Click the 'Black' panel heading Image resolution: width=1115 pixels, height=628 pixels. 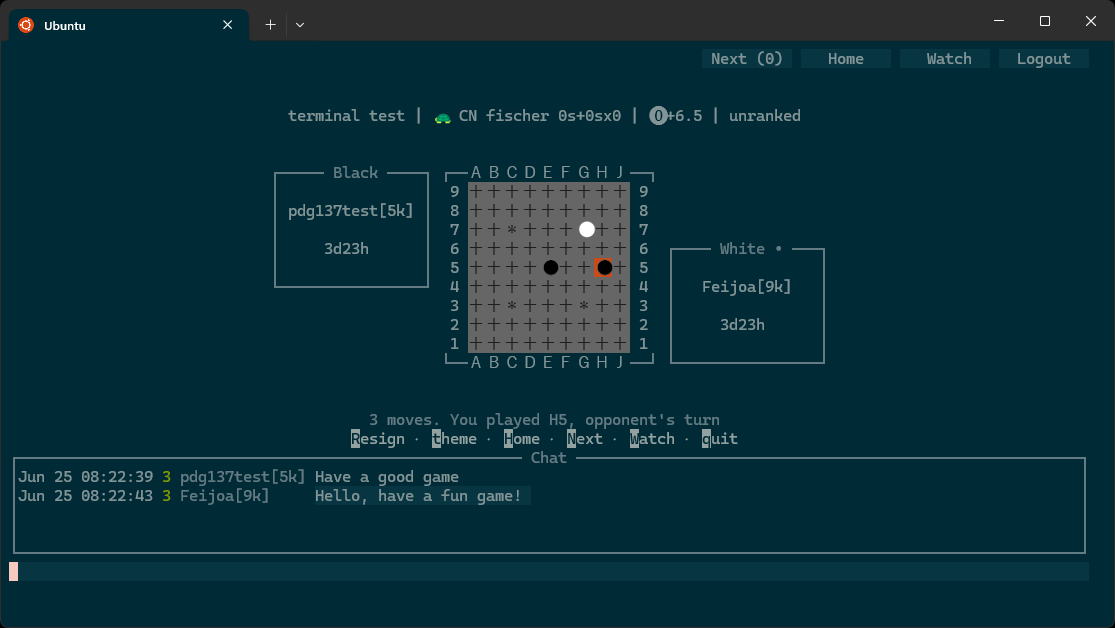pos(356,173)
